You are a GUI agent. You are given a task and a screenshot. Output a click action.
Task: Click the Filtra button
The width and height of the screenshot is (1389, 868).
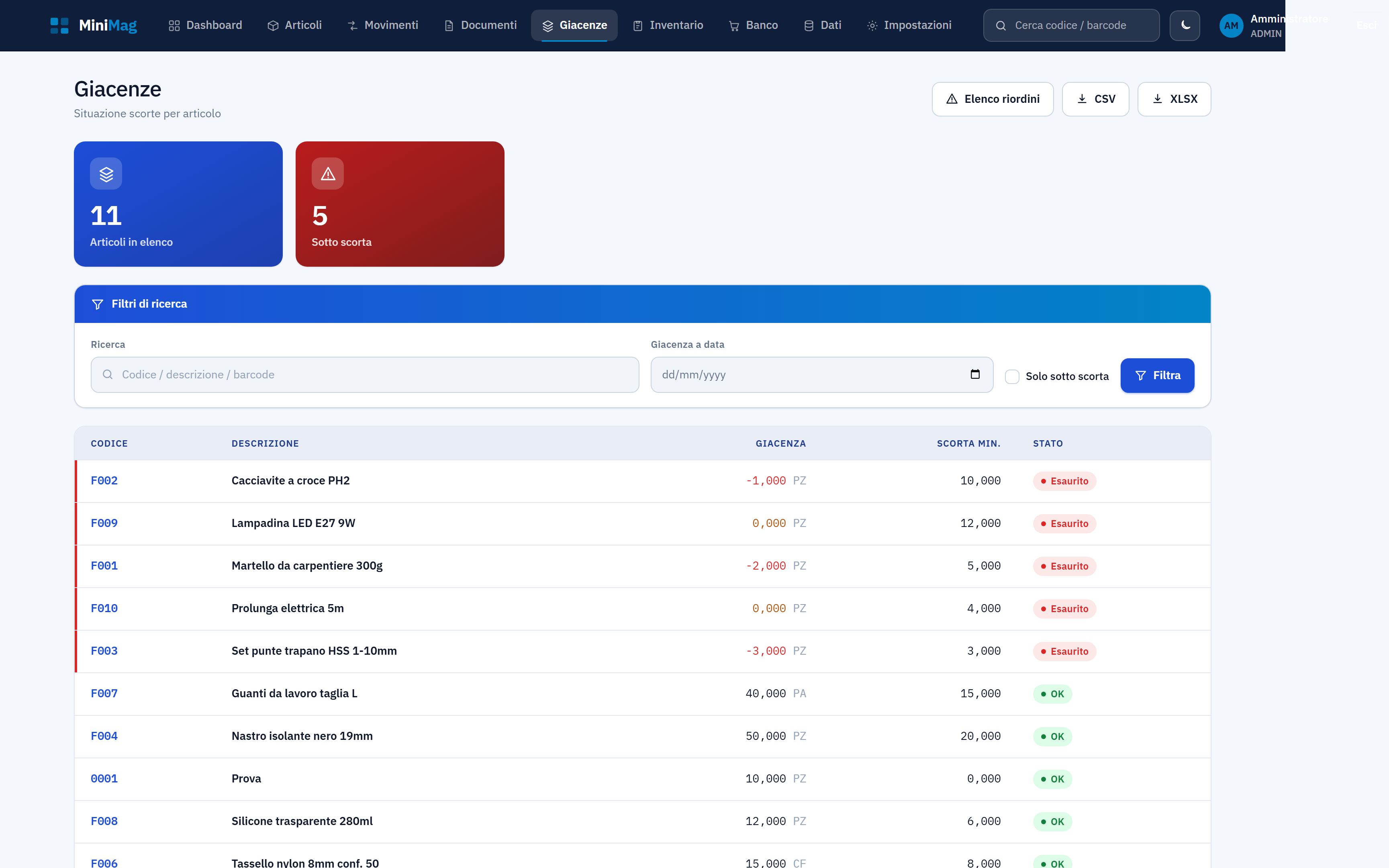pos(1157,376)
